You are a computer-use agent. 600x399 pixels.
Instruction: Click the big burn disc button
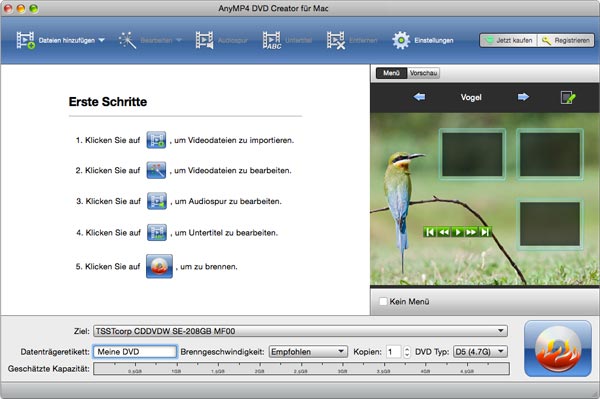558,349
